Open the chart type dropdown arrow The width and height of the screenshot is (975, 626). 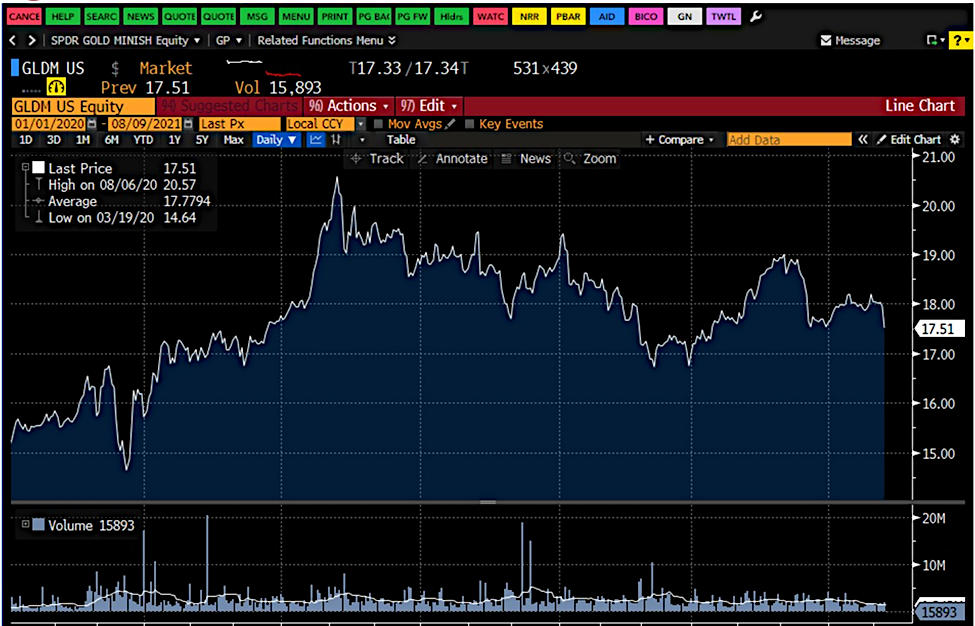click(x=363, y=140)
